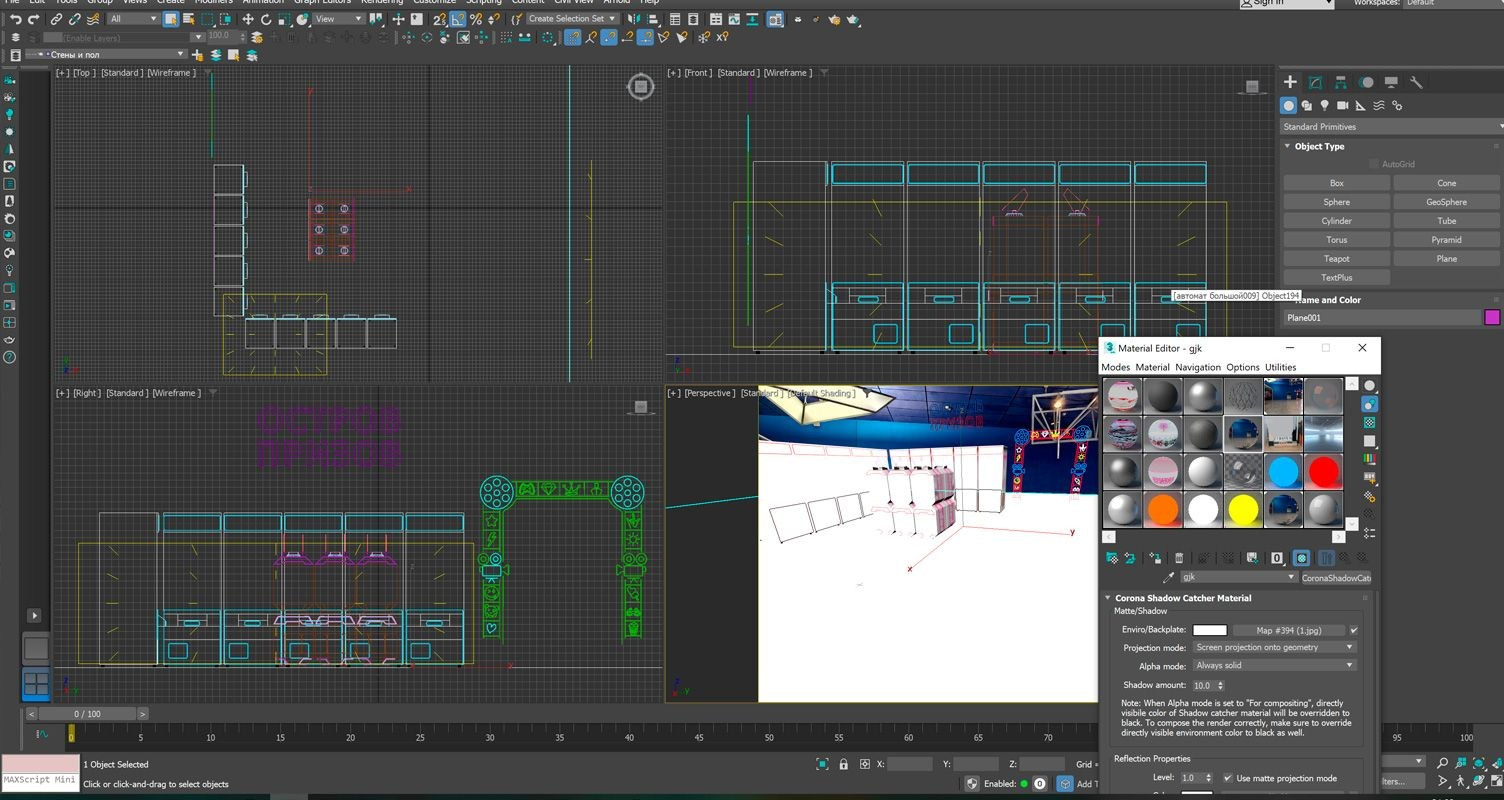The height and width of the screenshot is (800, 1504).
Task: Toggle the Percent Snap icon
Action: point(475,19)
